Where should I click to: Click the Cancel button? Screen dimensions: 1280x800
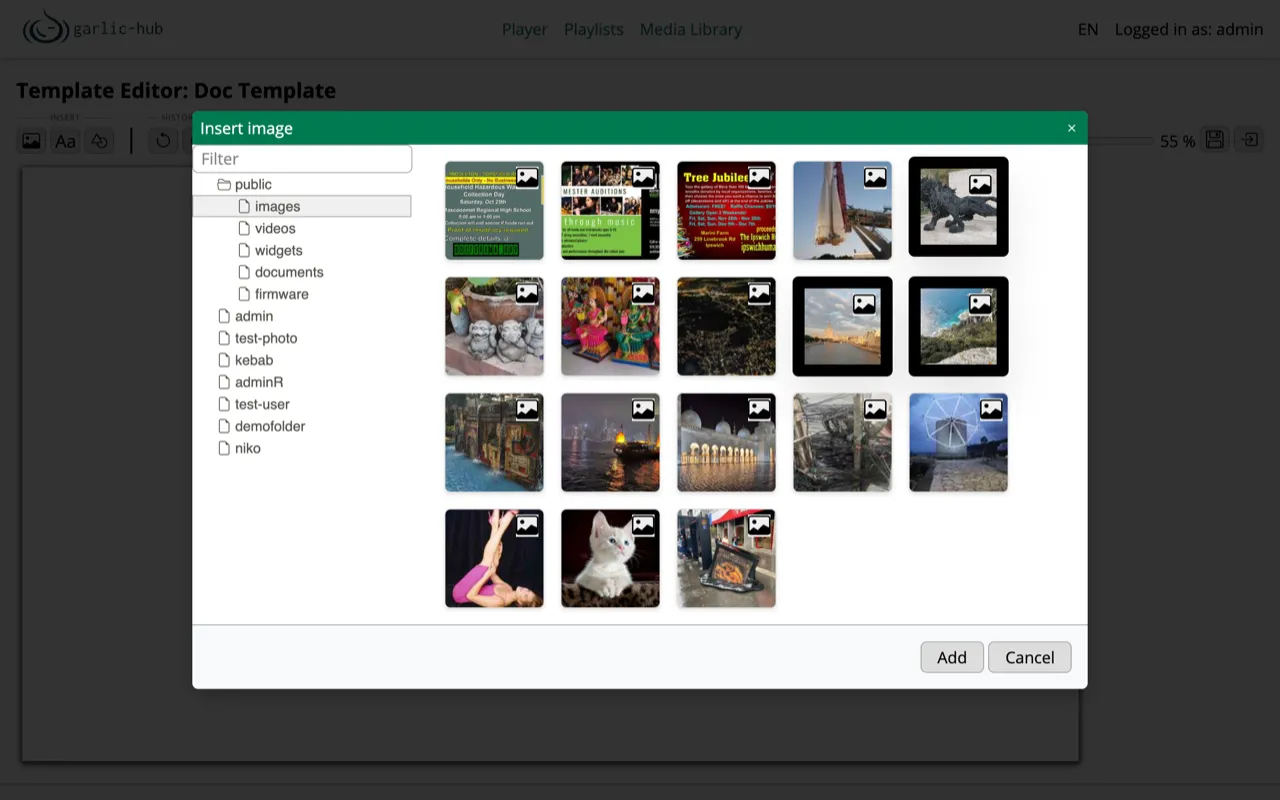point(1030,657)
